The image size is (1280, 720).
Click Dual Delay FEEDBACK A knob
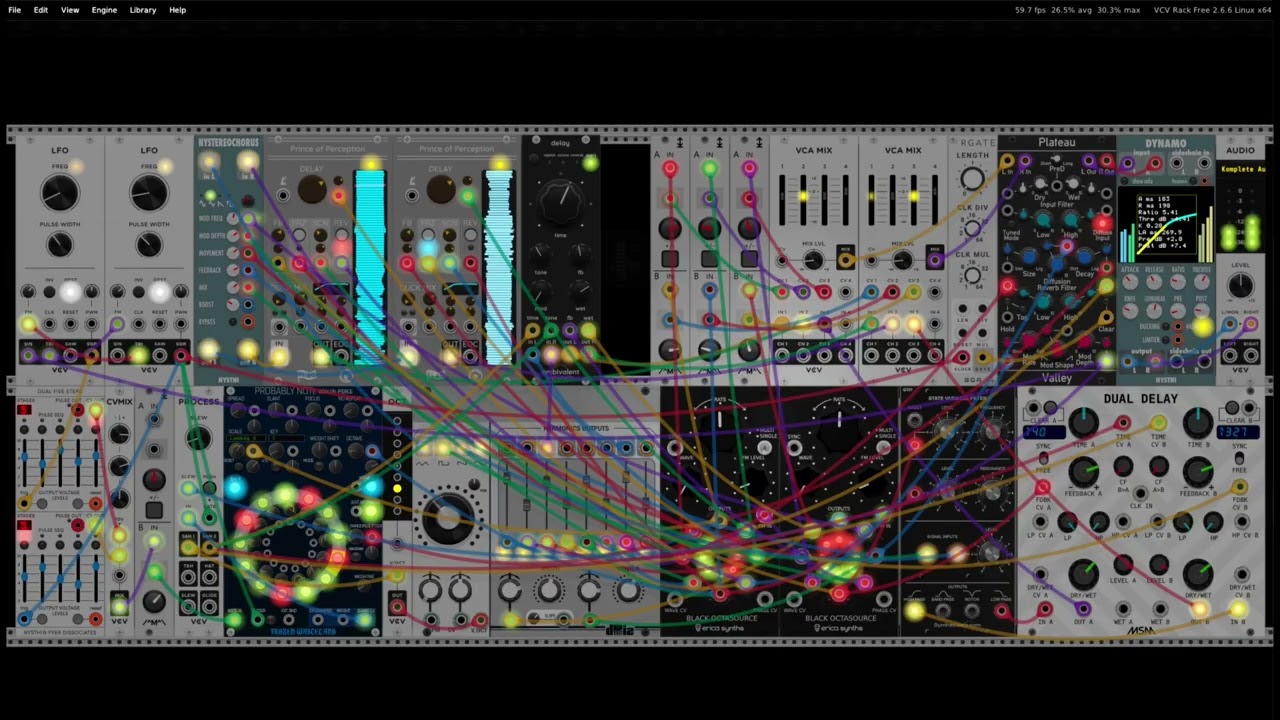(x=1083, y=472)
